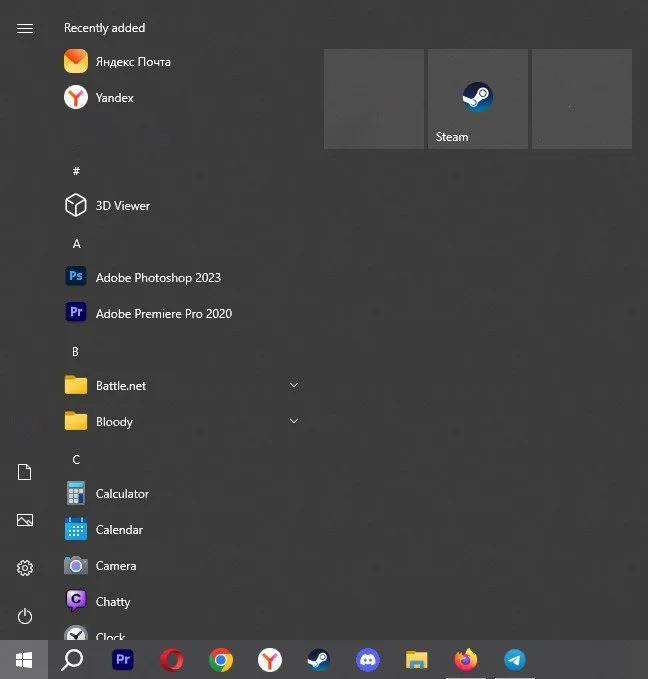The height and width of the screenshot is (679, 648).
Task: Open Yandex browser on the taskbar
Action: tap(270, 660)
